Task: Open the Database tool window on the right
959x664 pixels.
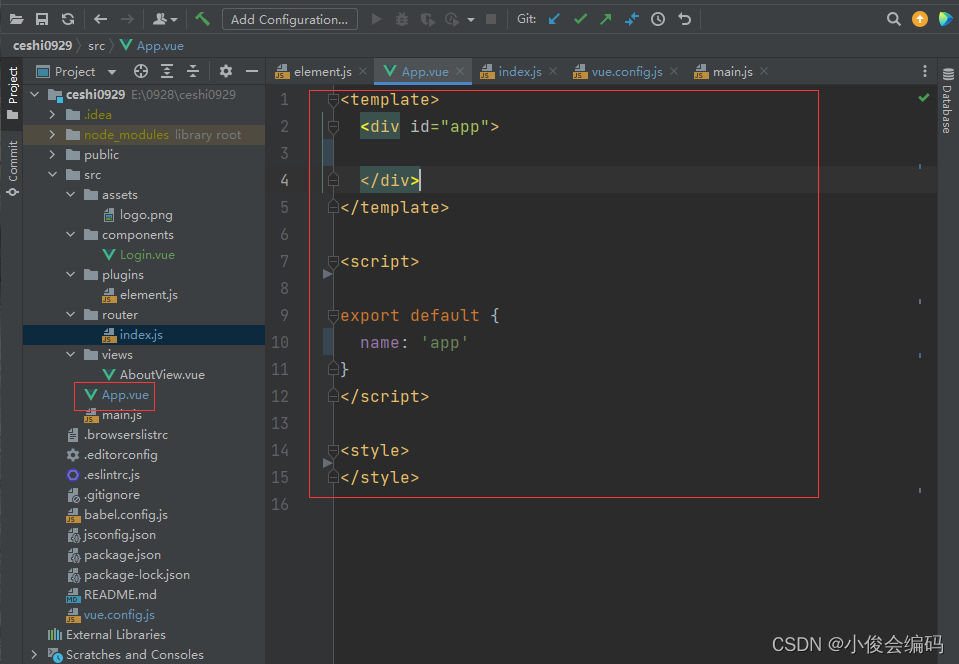Action: pos(948,100)
